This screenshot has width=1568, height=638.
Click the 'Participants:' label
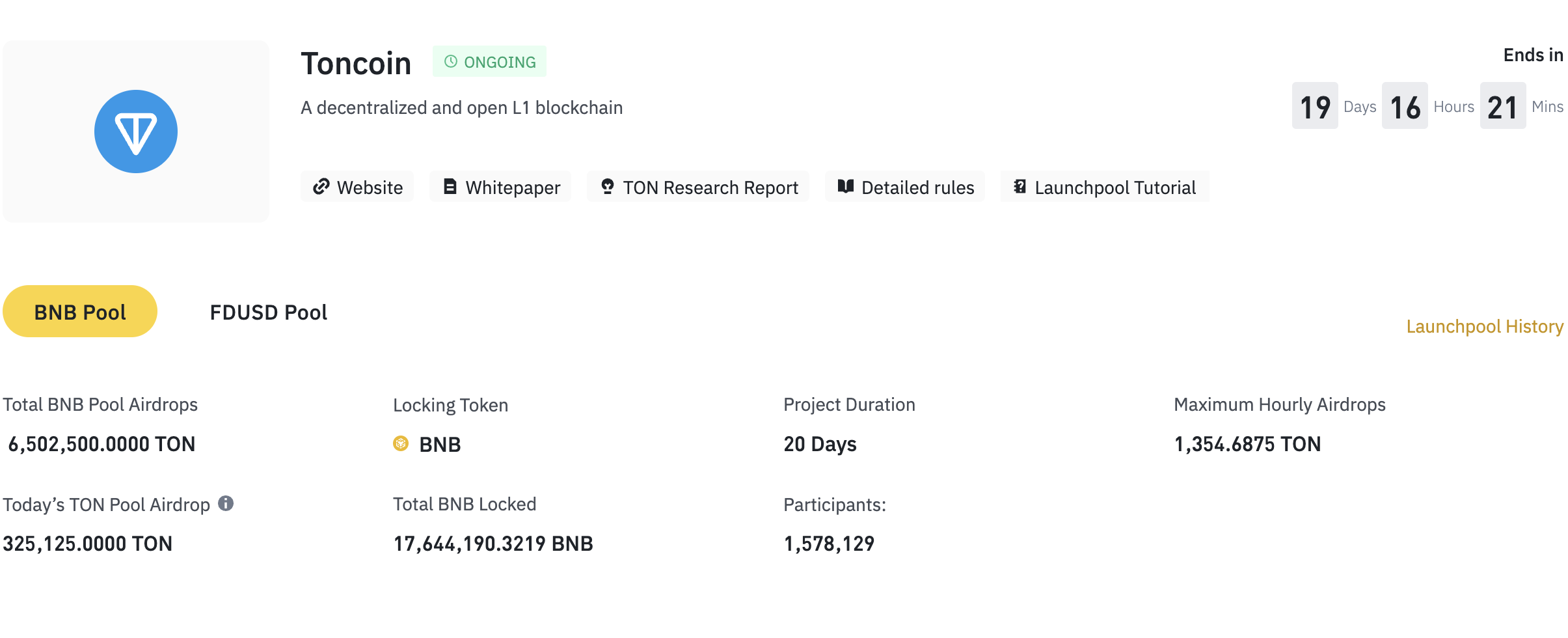tap(835, 505)
